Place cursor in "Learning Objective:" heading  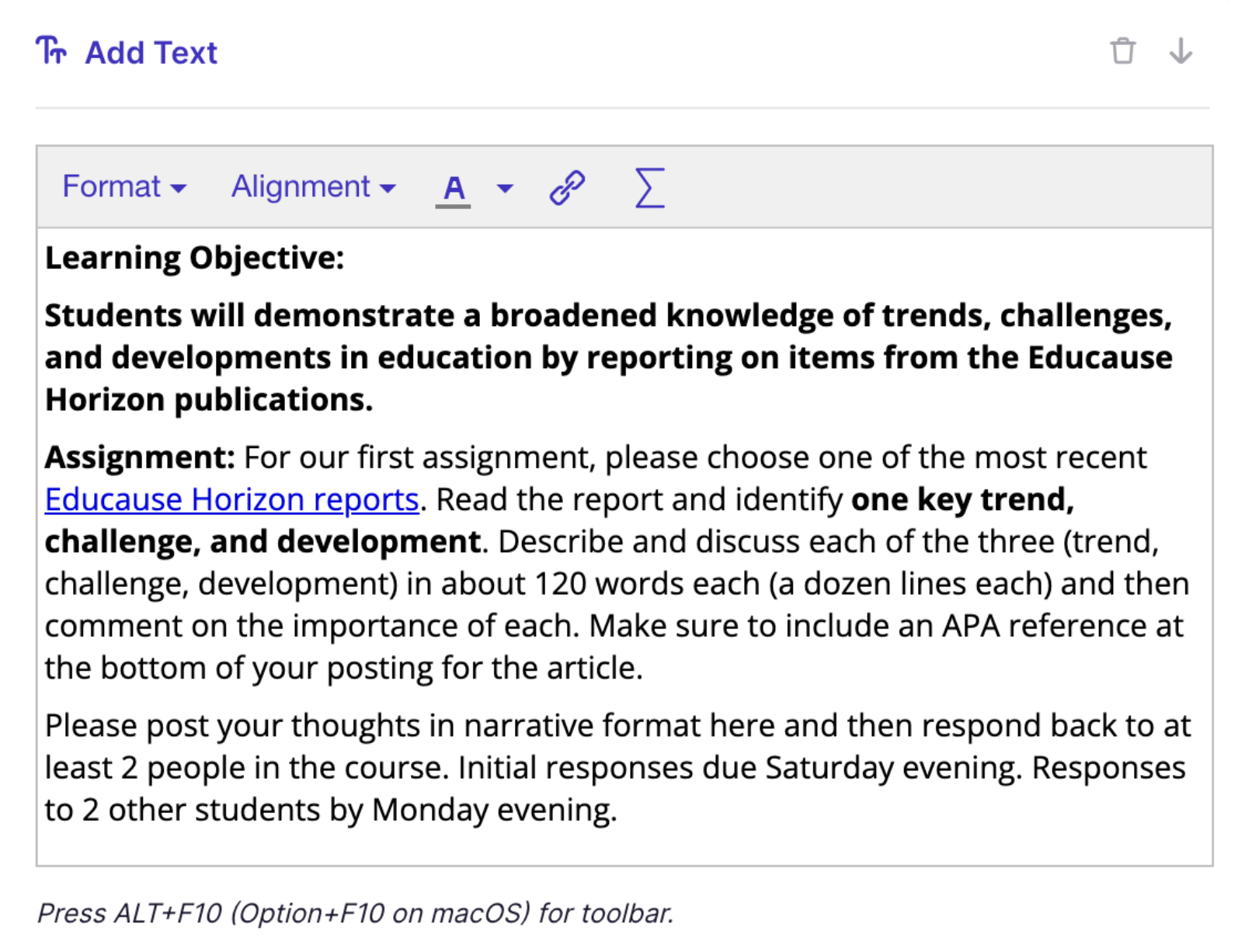tap(194, 258)
